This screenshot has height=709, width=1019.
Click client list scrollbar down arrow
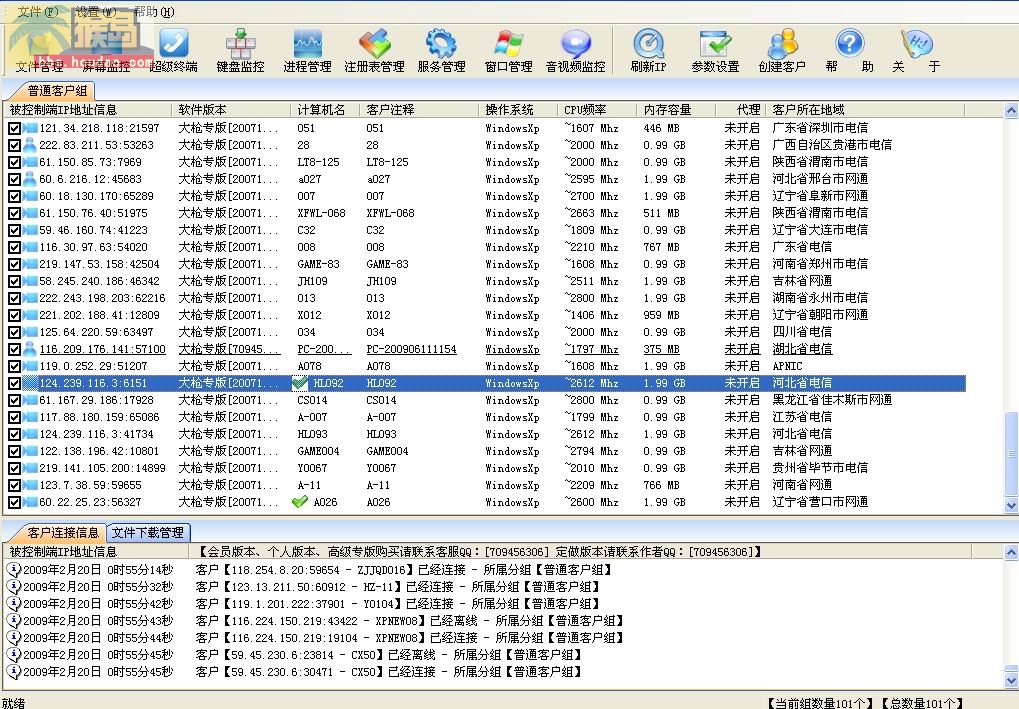pyautogui.click(x=1011, y=504)
